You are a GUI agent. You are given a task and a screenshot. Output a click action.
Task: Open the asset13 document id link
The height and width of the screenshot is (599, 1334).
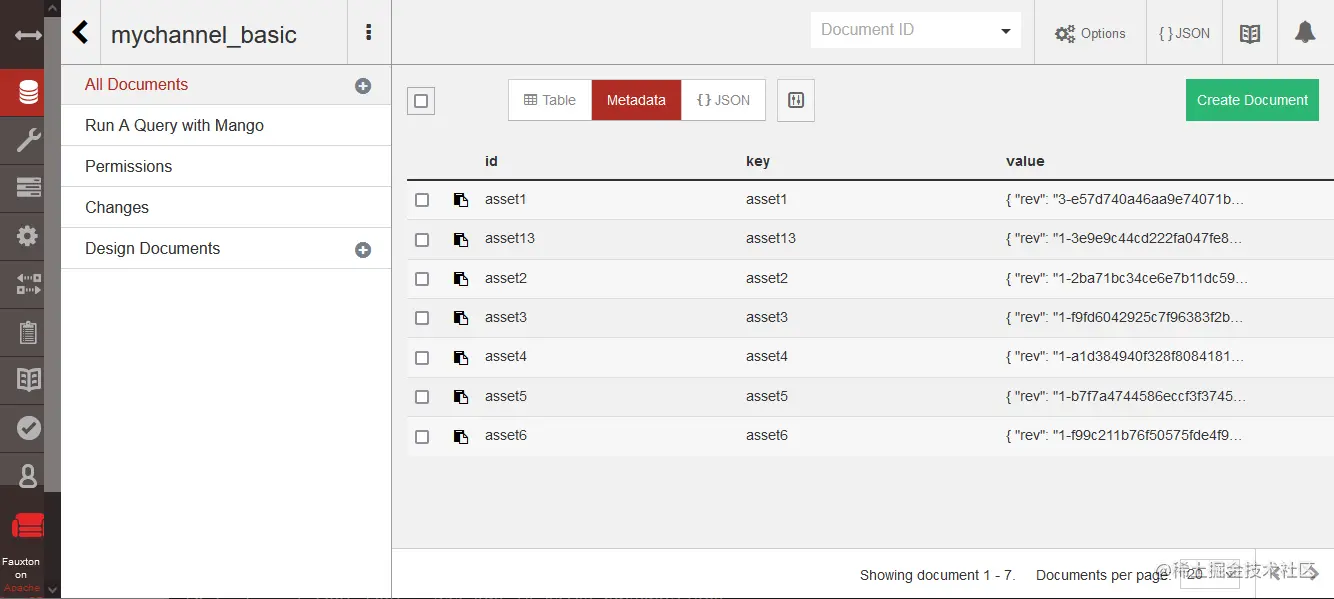click(510, 239)
